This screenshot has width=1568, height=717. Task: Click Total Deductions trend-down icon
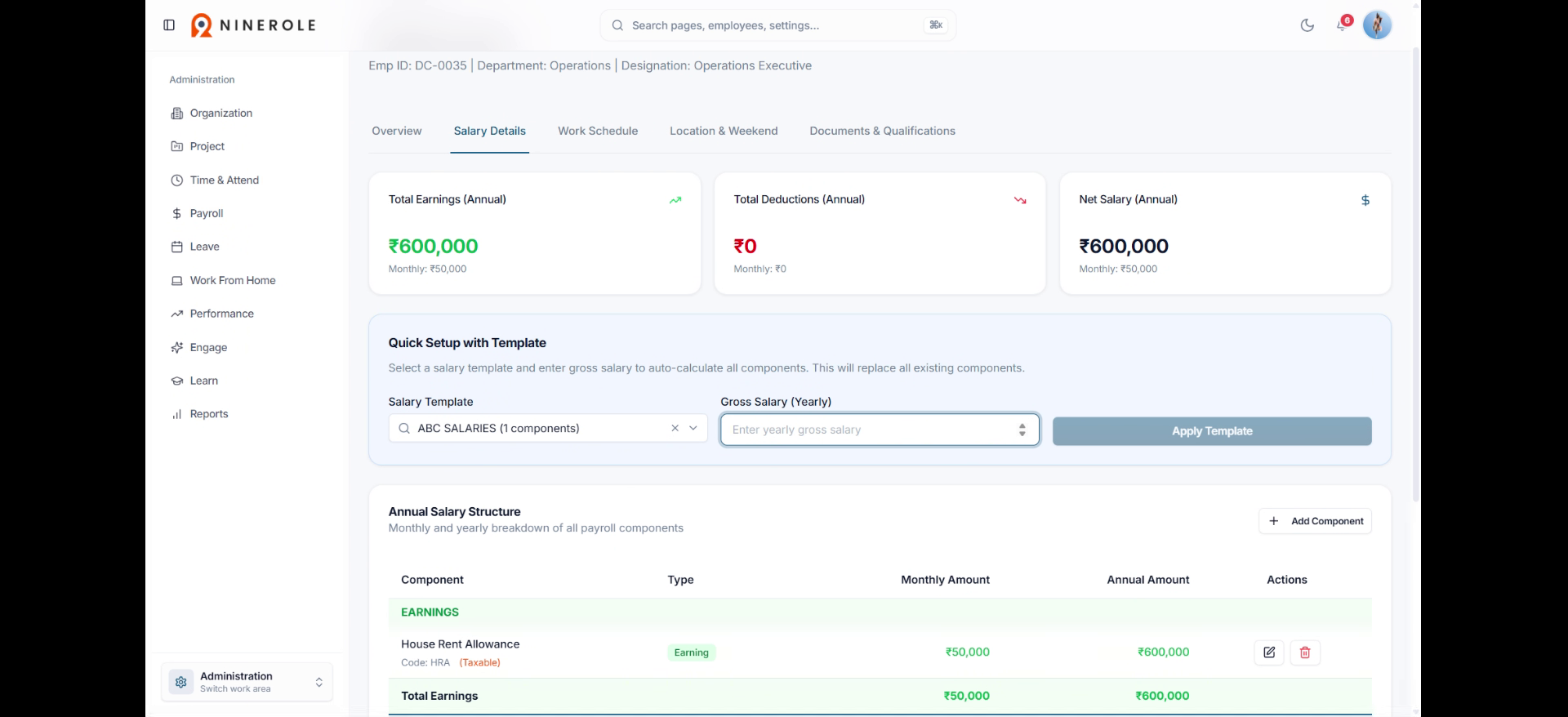(x=1020, y=200)
